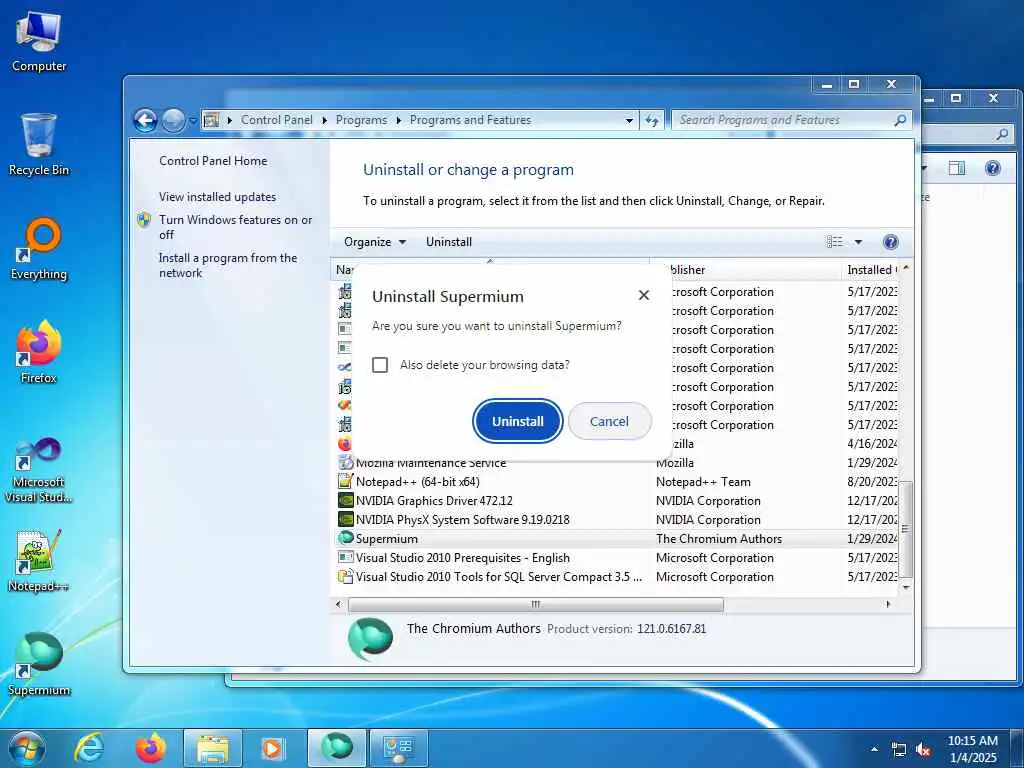Open the Windows Start menu orb
This screenshot has height=768, width=1024.
click(26, 748)
